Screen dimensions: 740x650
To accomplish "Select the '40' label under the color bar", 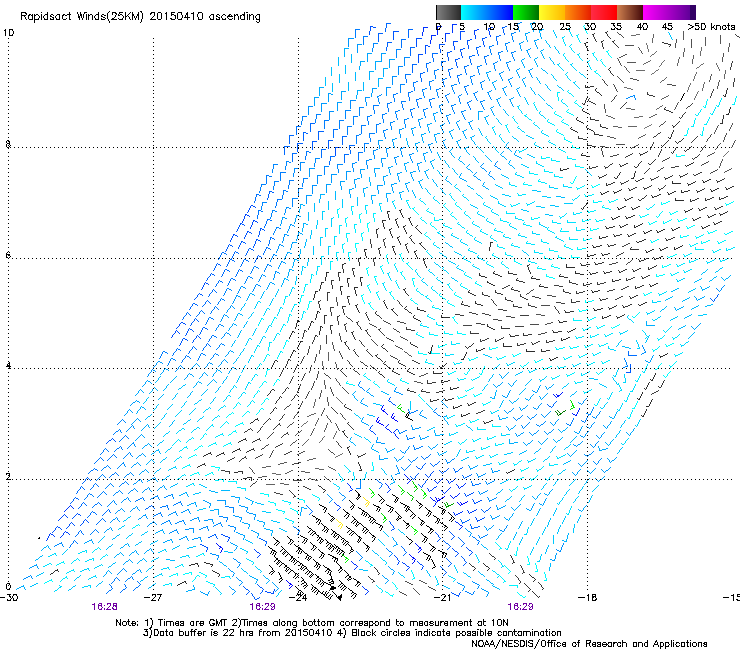I will 642,27.
